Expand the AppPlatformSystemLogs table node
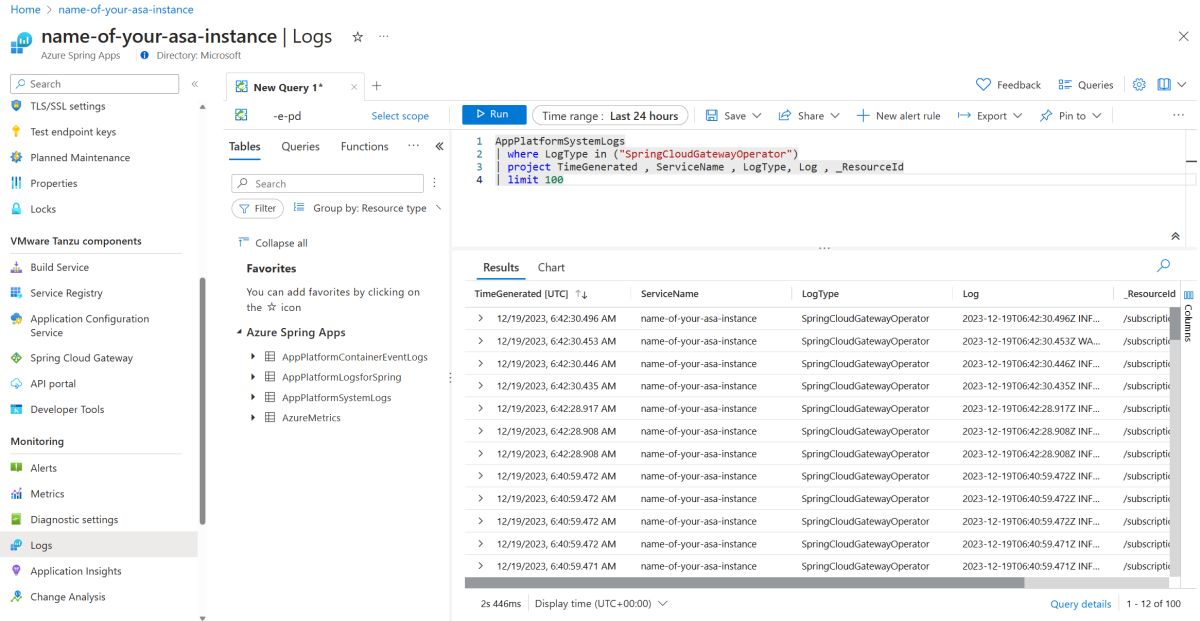Screen dimensions: 1200x621 pos(254,398)
